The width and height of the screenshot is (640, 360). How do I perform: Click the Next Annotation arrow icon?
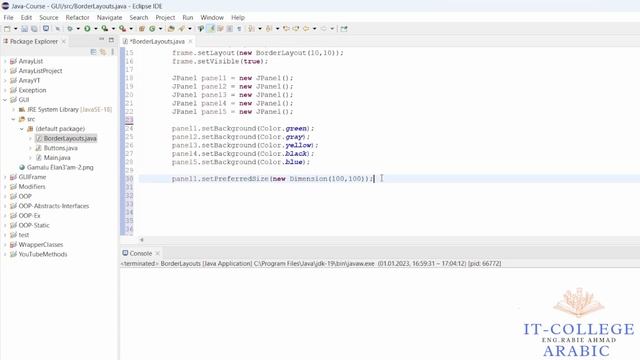251,29
